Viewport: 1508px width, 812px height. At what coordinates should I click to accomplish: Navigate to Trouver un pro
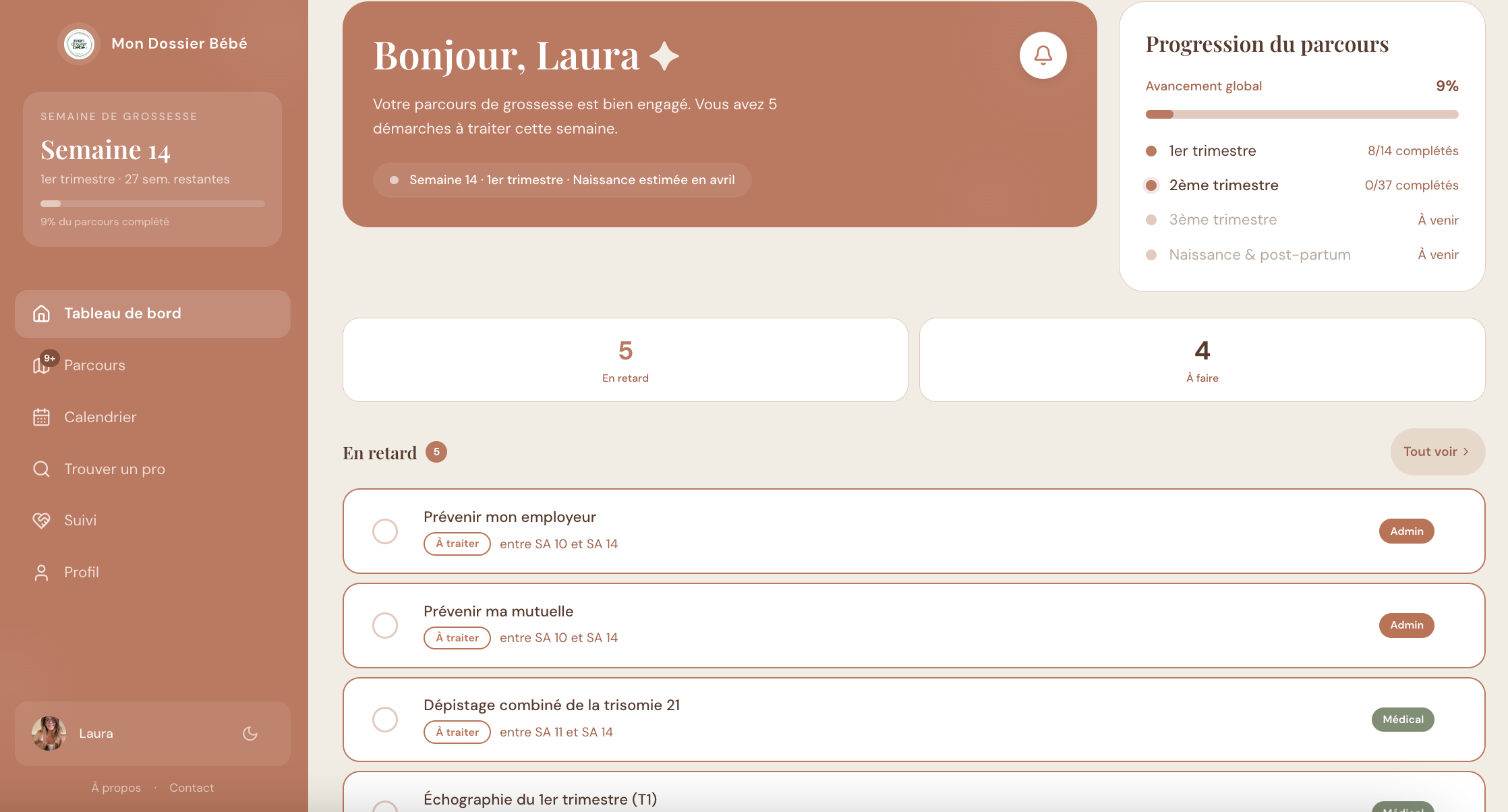point(152,469)
